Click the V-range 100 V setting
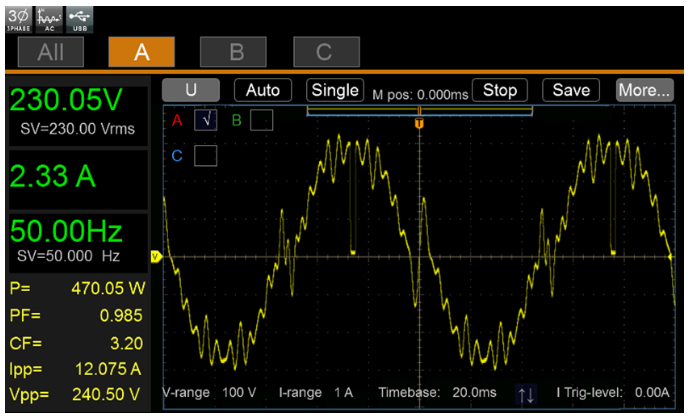Image resolution: width=690 pixels, height=418 pixels. [209, 392]
